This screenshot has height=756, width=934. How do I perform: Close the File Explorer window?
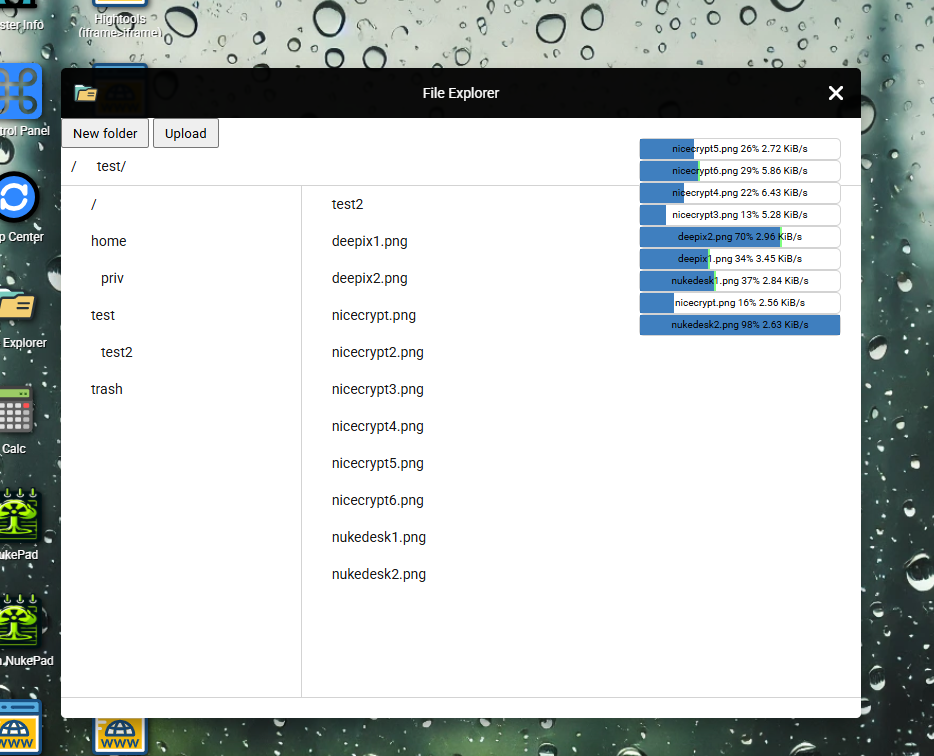835,93
